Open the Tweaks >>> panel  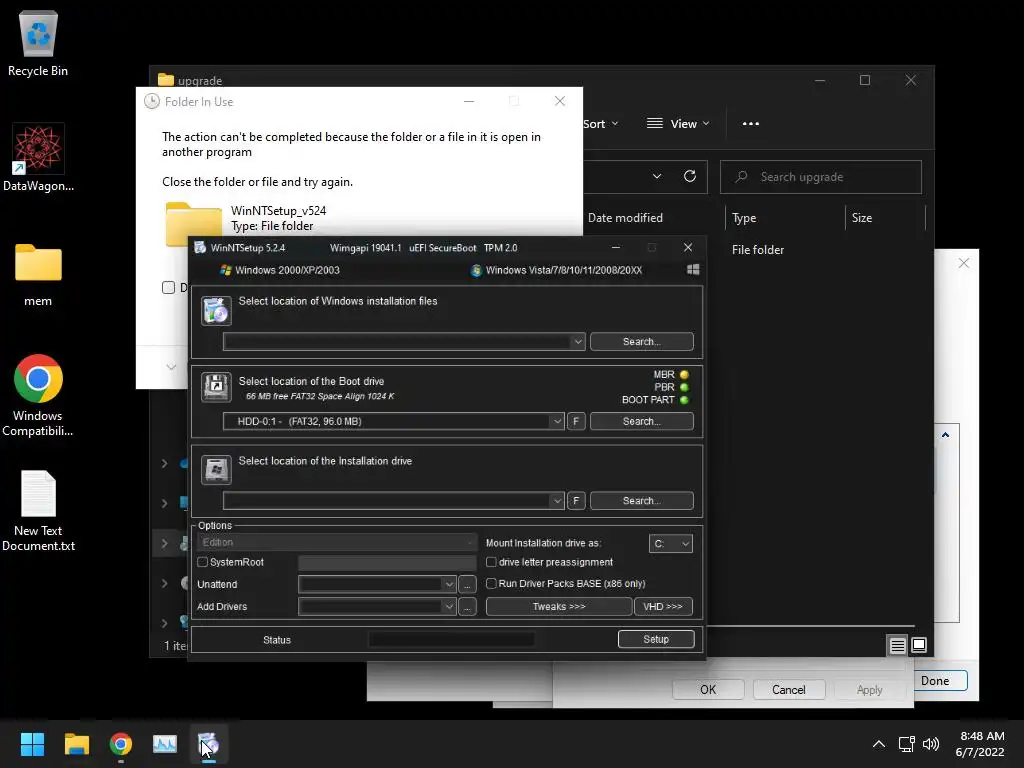(x=559, y=607)
